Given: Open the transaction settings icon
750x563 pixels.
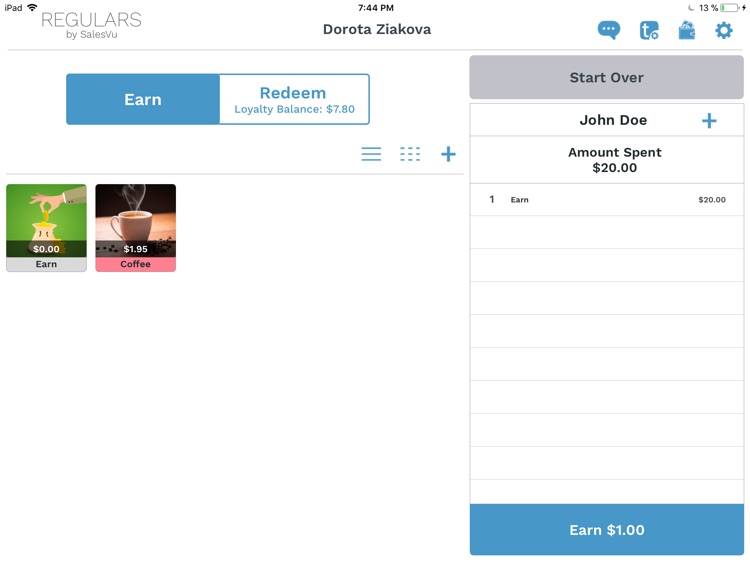Looking at the screenshot, I should [x=649, y=30].
